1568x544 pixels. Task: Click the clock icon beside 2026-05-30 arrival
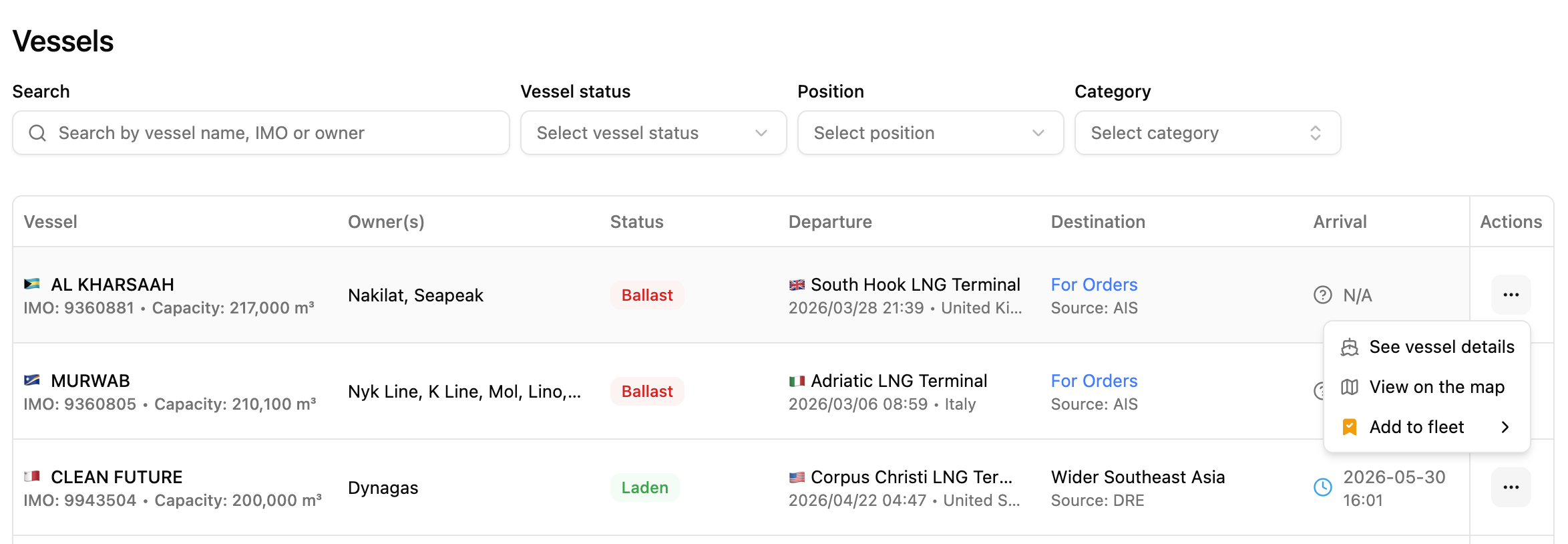click(x=1322, y=487)
